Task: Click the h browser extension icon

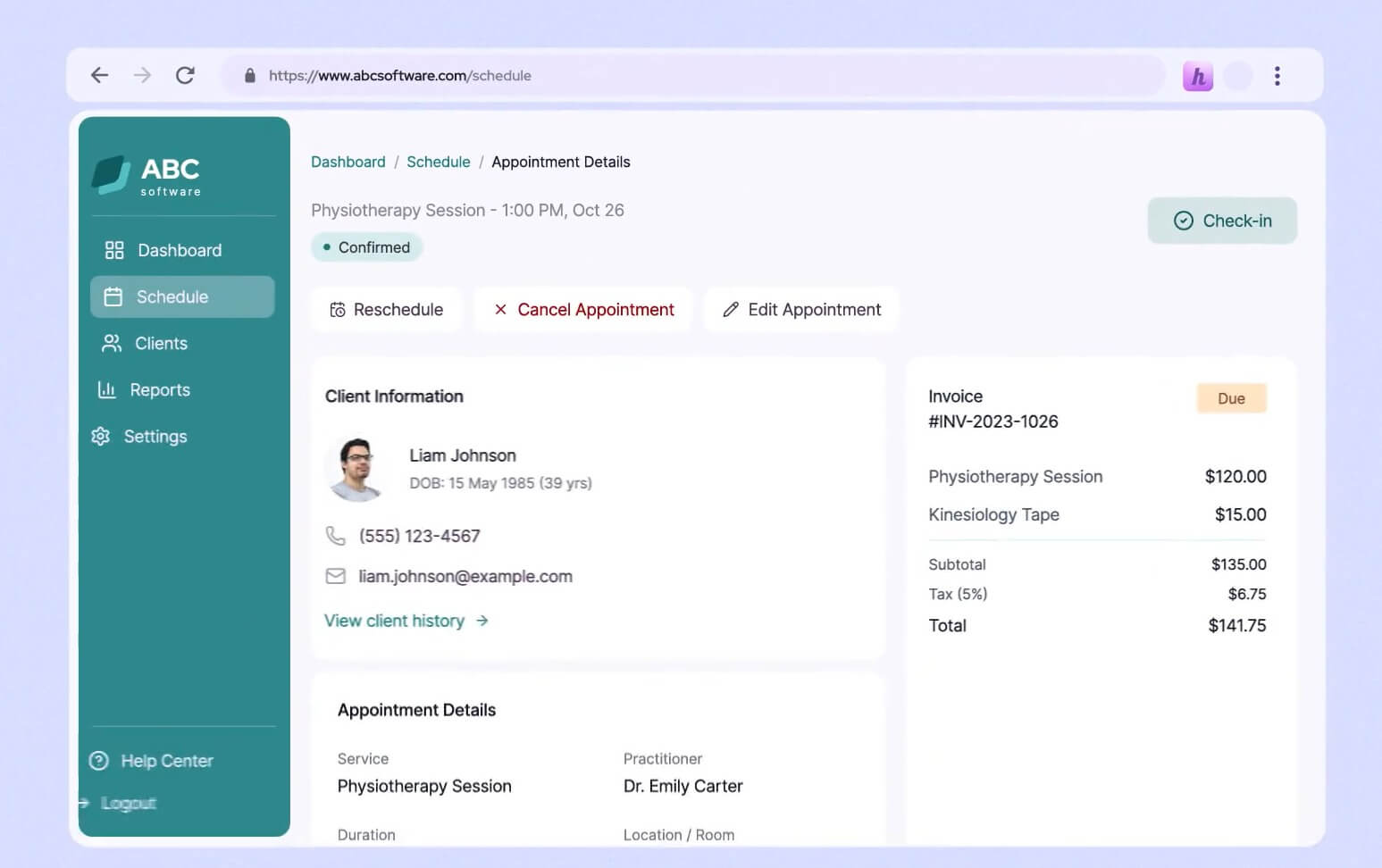Action: [x=1197, y=76]
